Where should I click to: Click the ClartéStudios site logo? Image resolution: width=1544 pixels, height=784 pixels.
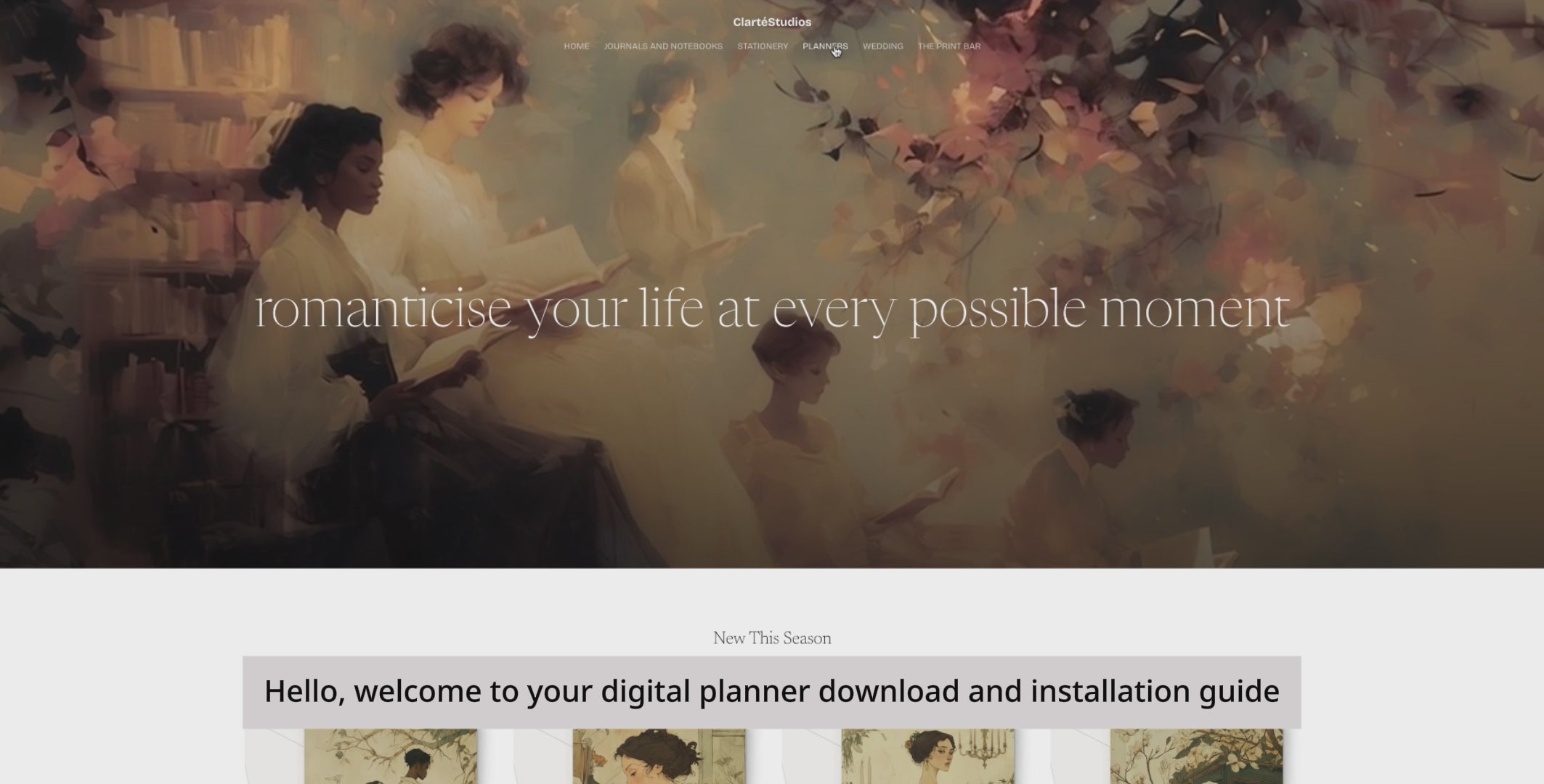click(x=772, y=23)
